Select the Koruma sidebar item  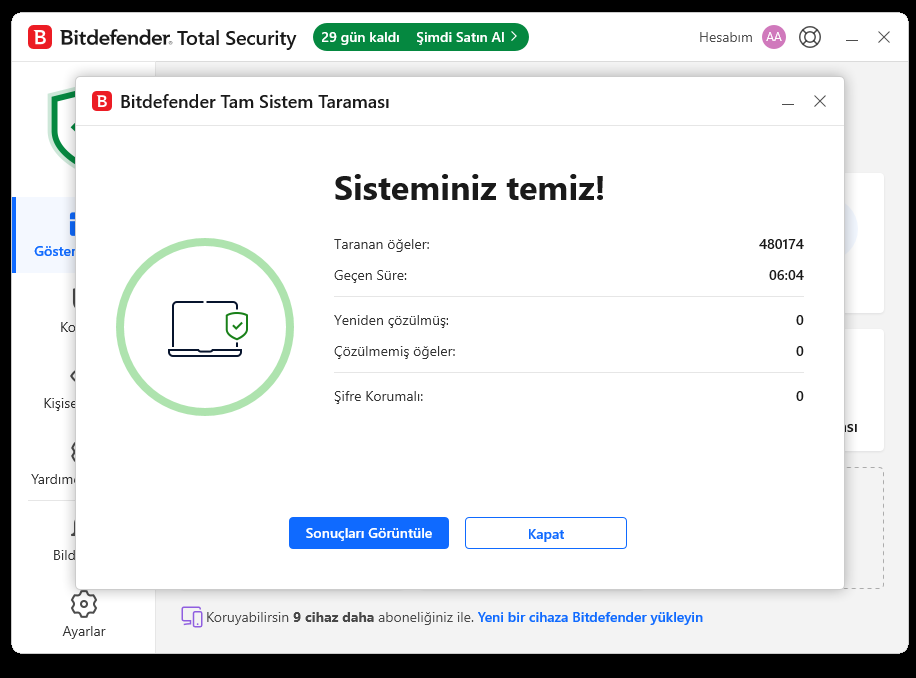tap(67, 312)
